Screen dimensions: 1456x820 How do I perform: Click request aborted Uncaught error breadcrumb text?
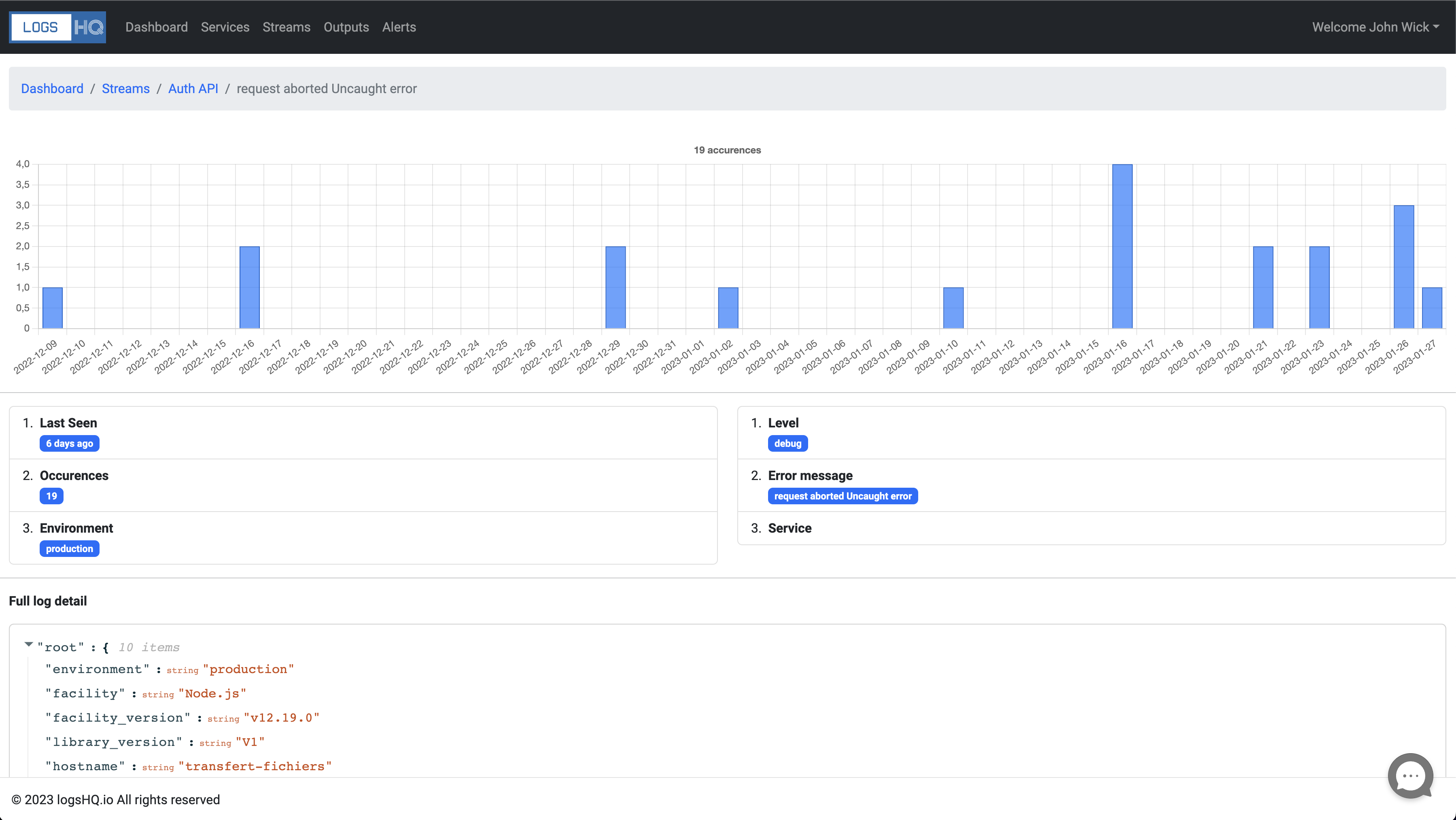(x=327, y=89)
